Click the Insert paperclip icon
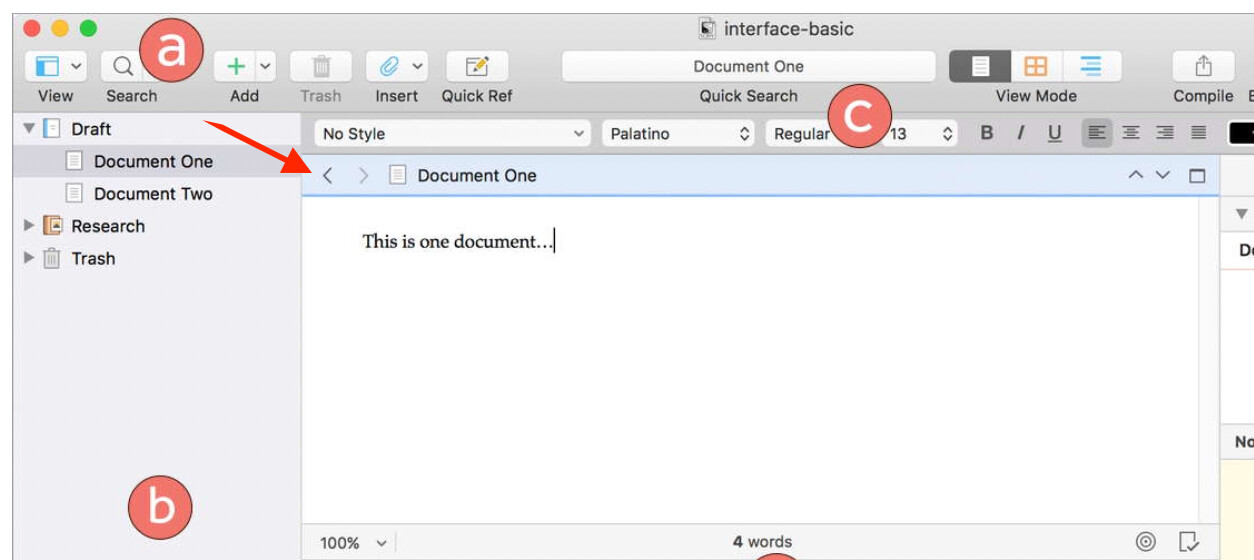 click(x=389, y=67)
